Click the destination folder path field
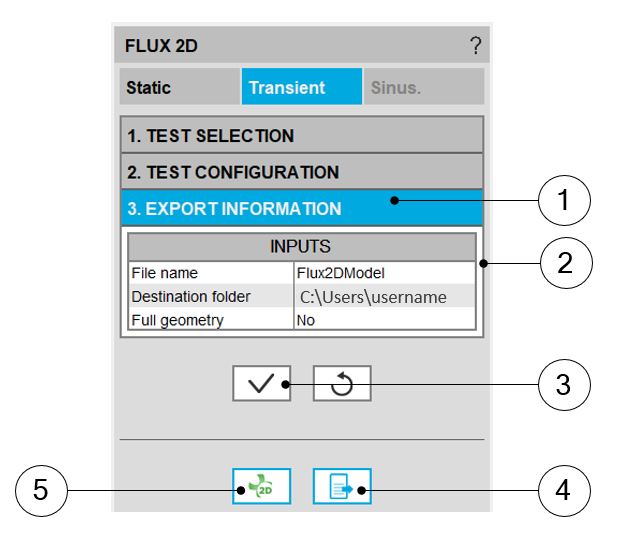The width and height of the screenshot is (626, 544). tap(384, 297)
